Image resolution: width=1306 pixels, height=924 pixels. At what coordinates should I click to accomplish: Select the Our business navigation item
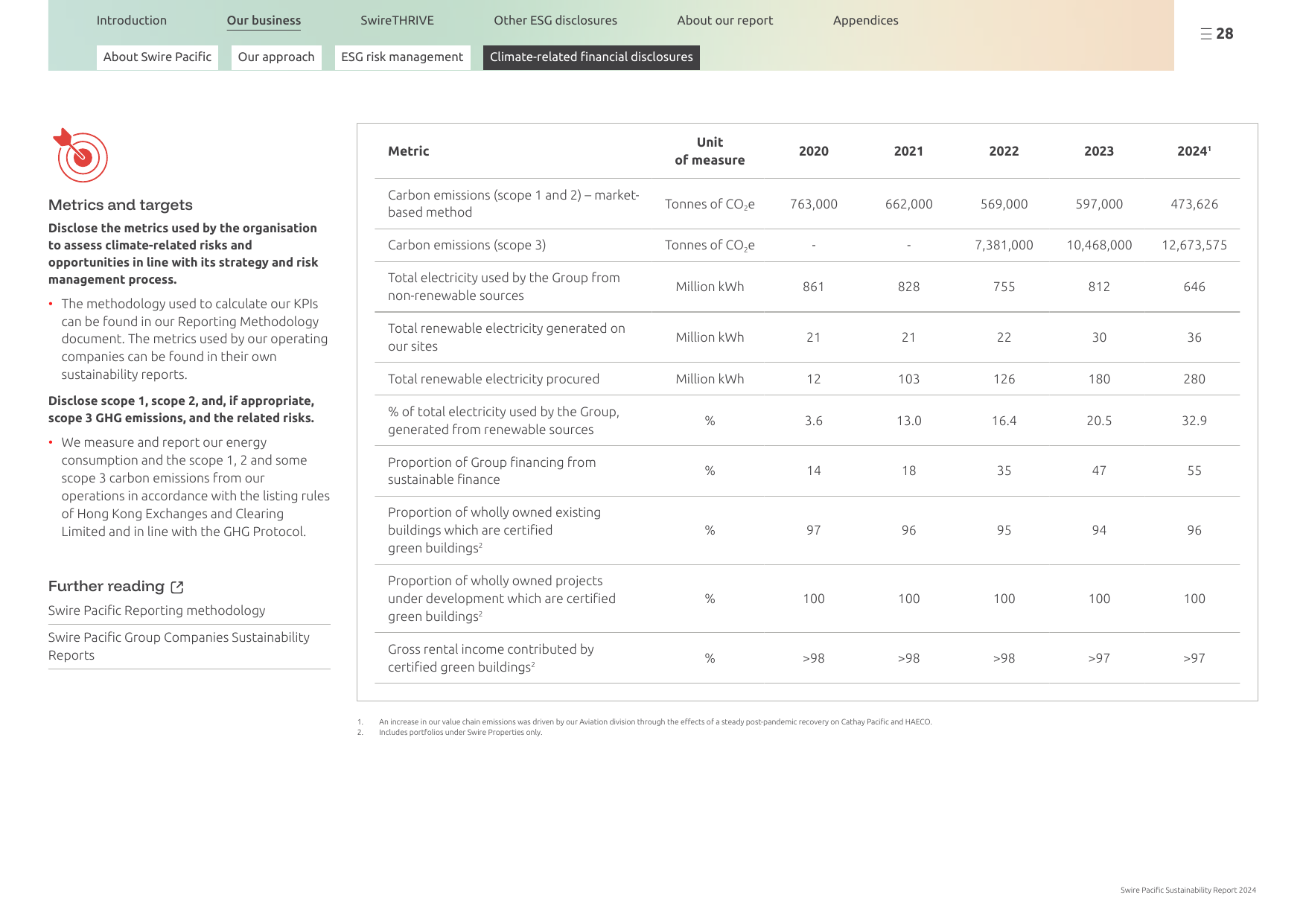(x=264, y=21)
